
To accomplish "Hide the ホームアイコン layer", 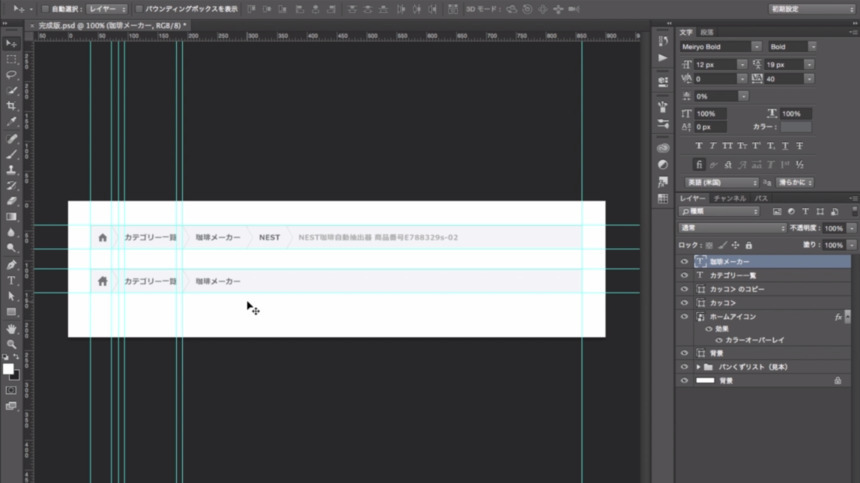I will point(684,317).
